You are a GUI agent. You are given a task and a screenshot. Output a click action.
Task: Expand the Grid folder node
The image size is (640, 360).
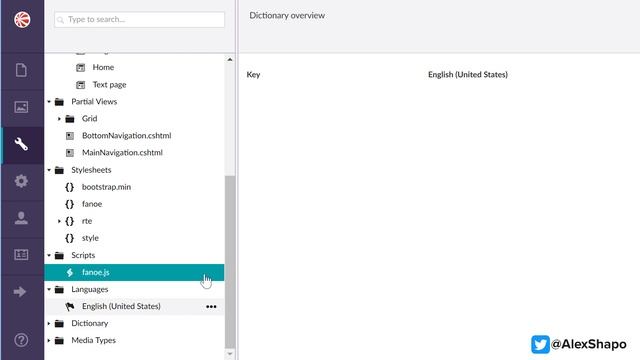[x=59, y=119]
